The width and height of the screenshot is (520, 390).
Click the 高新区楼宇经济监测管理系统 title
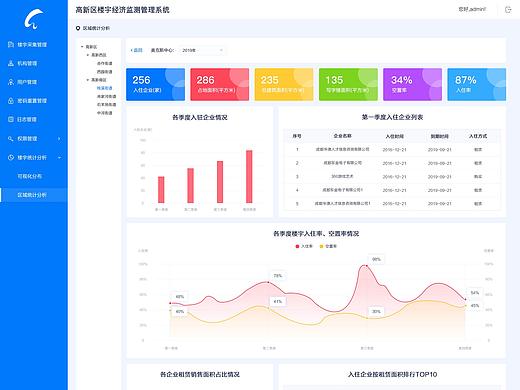[122, 10]
